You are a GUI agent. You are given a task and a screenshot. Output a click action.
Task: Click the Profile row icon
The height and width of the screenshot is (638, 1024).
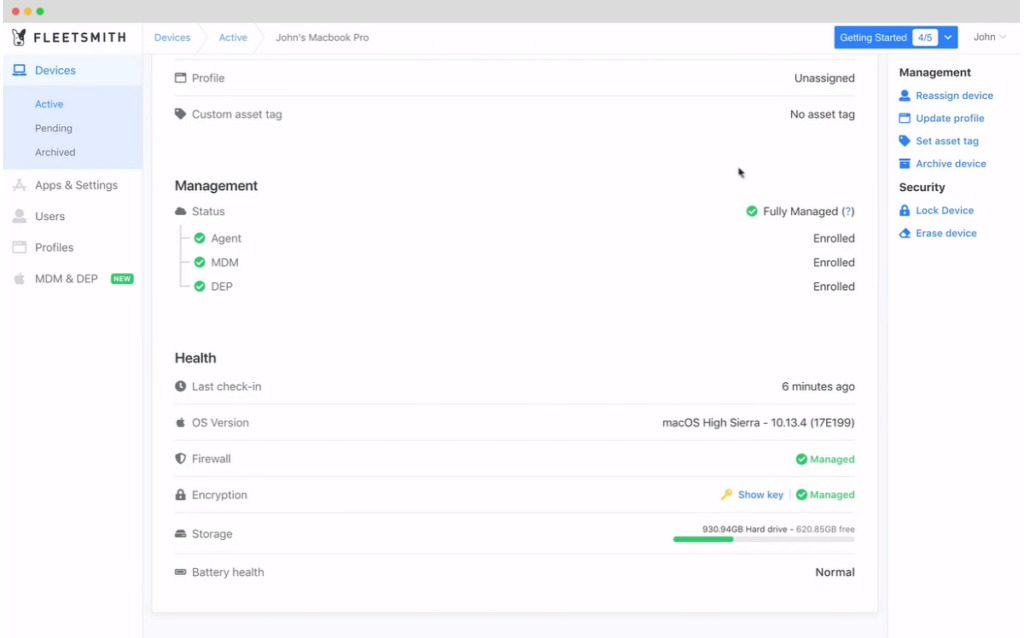click(180, 78)
